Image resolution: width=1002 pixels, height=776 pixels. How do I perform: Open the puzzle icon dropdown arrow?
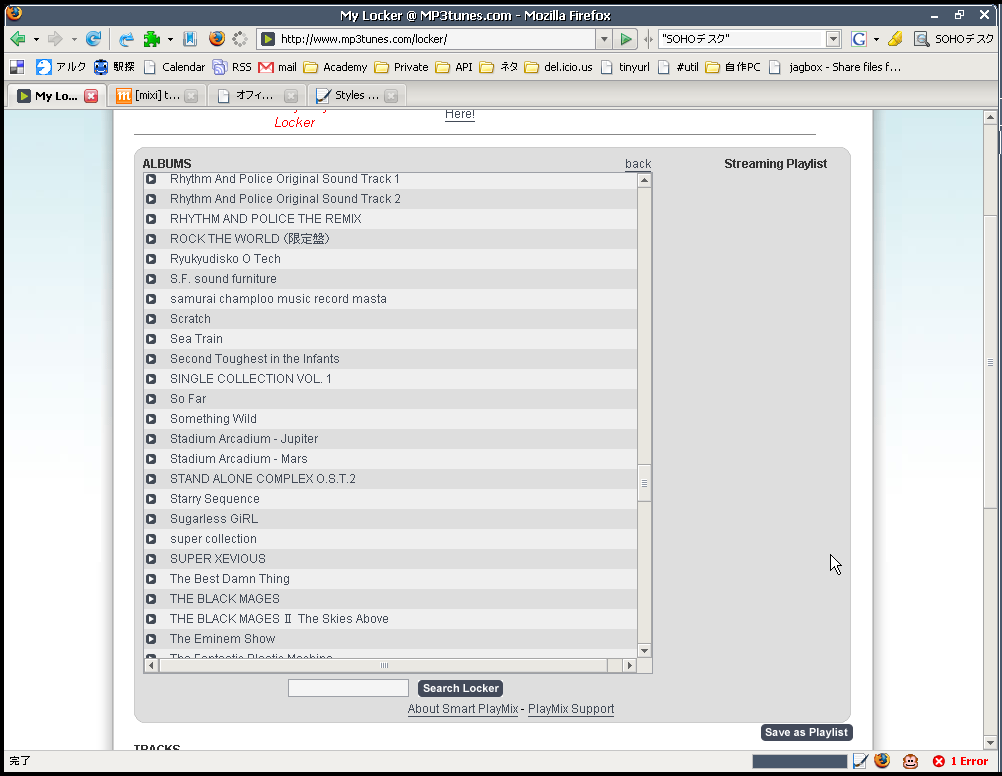point(170,40)
